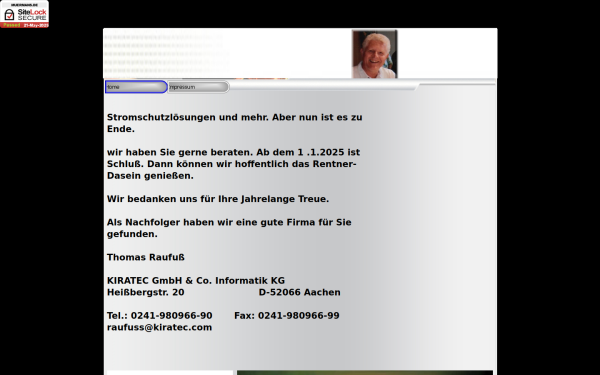Click paragraph 'Als Nachfolger haben wir eine gute Firma'
Screen dimensions: 600x375
point(229,228)
